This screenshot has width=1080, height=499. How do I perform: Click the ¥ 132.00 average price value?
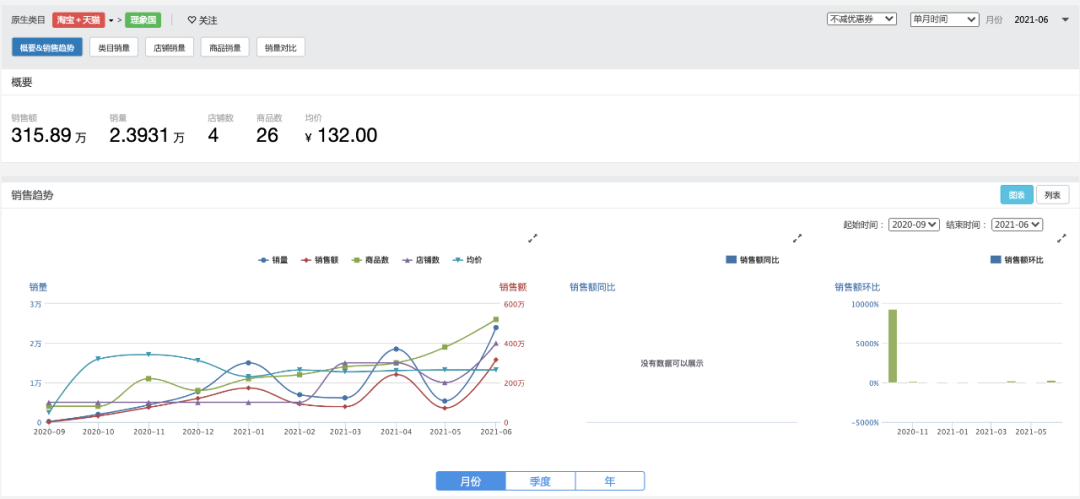point(341,135)
